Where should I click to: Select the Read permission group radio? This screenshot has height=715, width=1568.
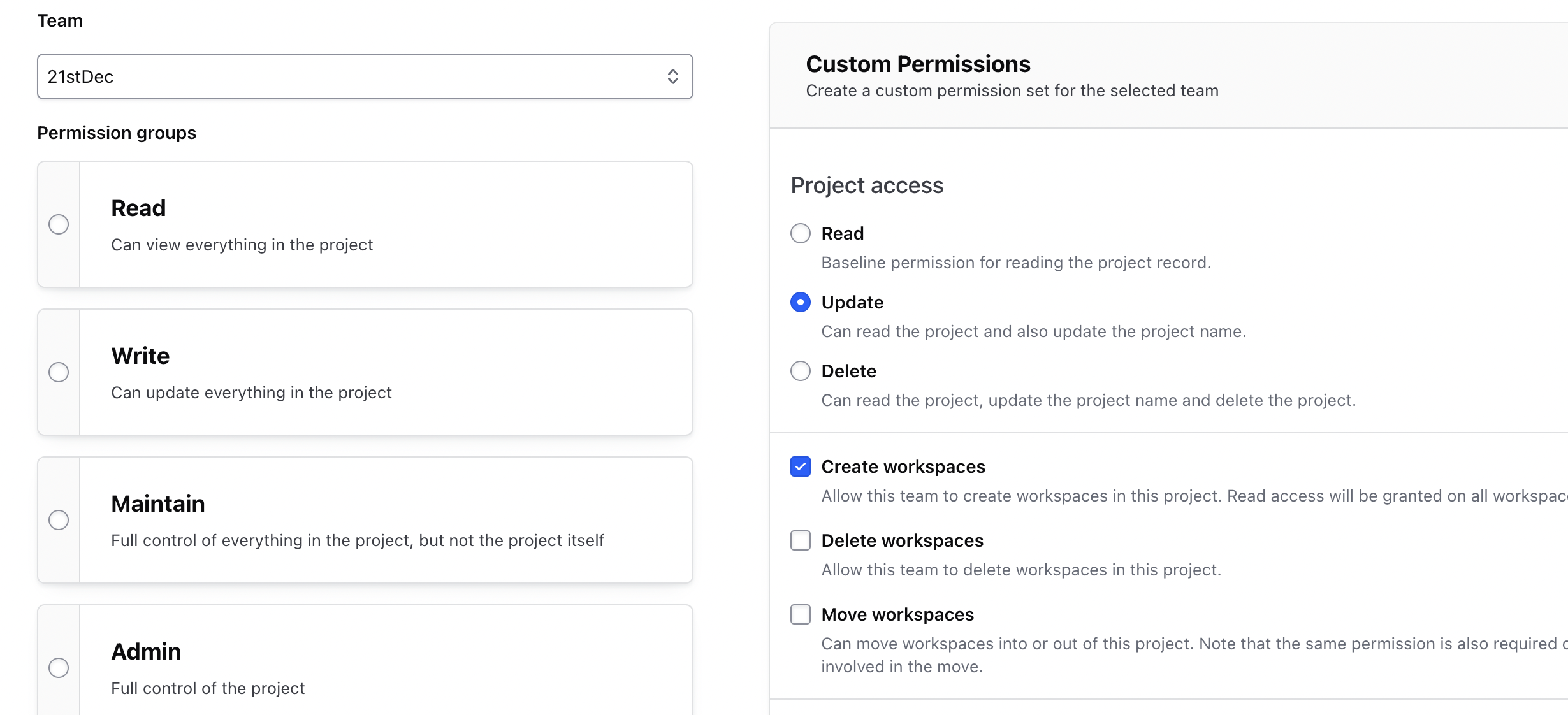pos(59,224)
